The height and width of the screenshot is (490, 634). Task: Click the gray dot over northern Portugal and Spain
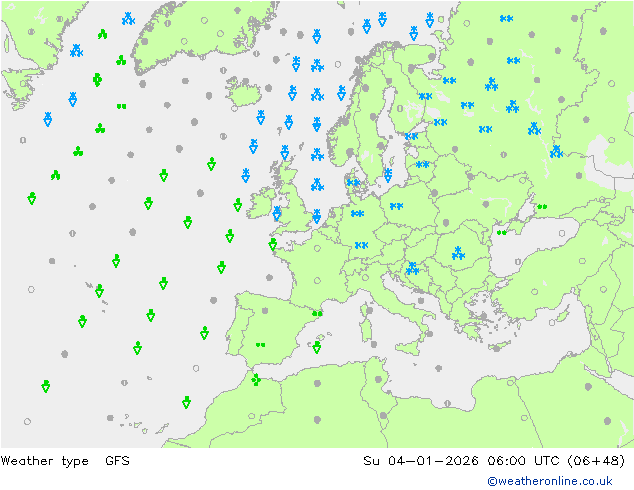point(265,310)
